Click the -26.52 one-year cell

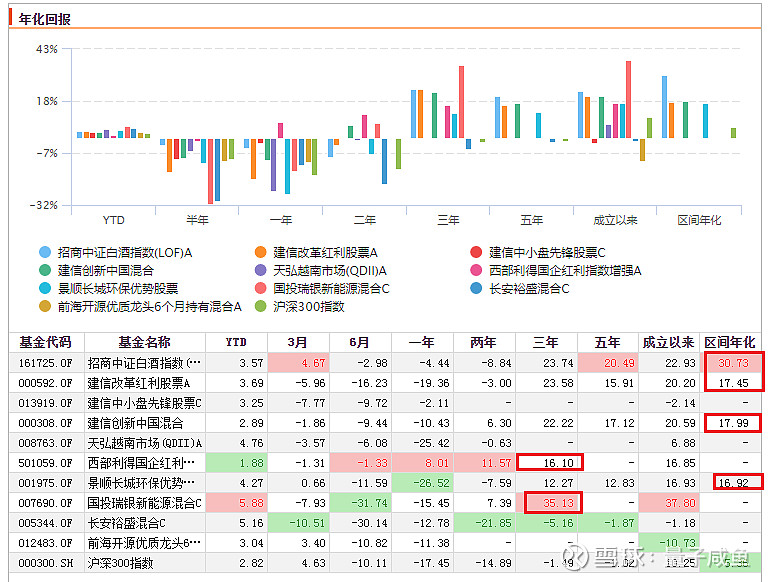click(x=422, y=483)
